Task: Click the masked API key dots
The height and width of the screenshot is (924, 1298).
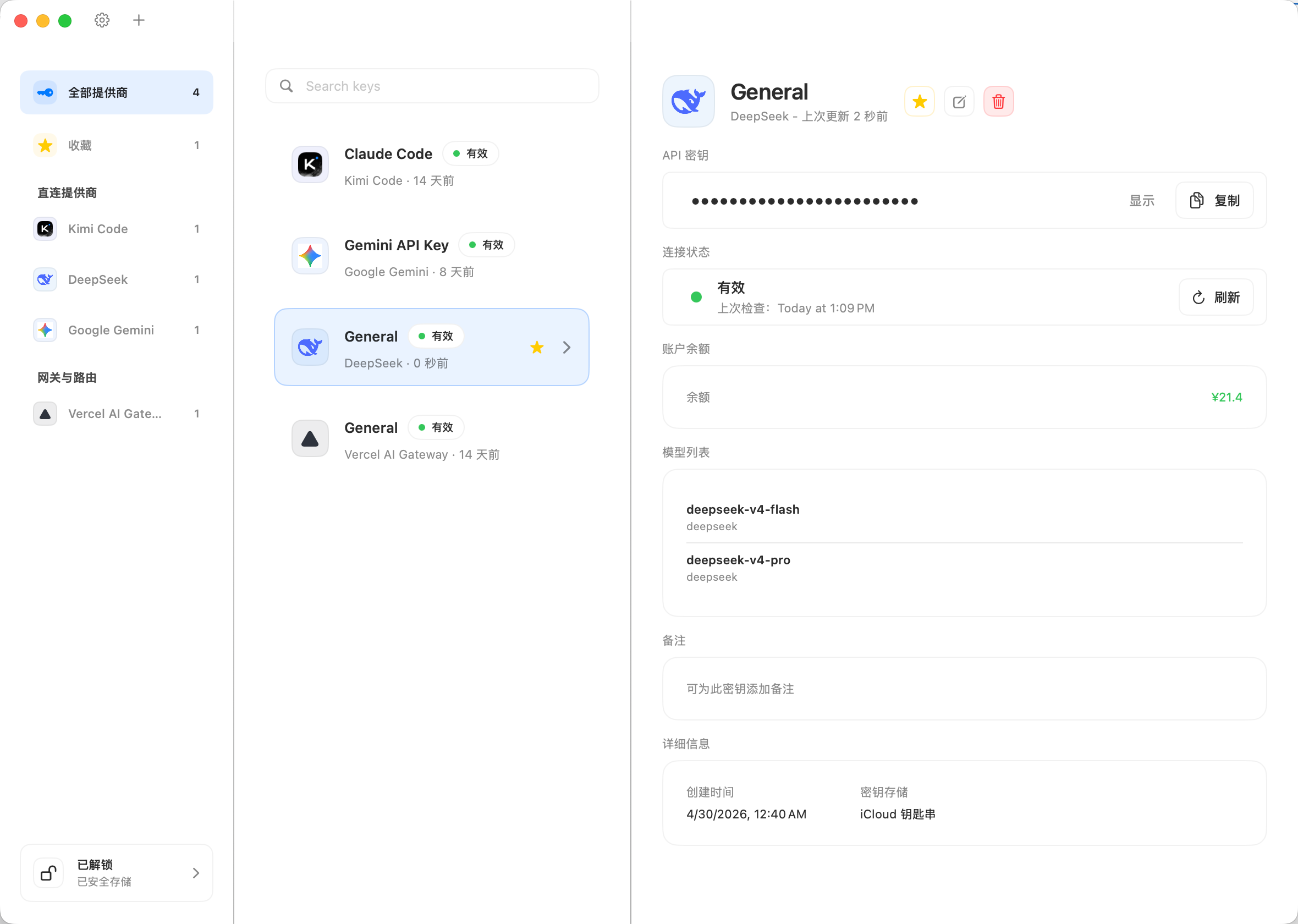Action: (804, 201)
